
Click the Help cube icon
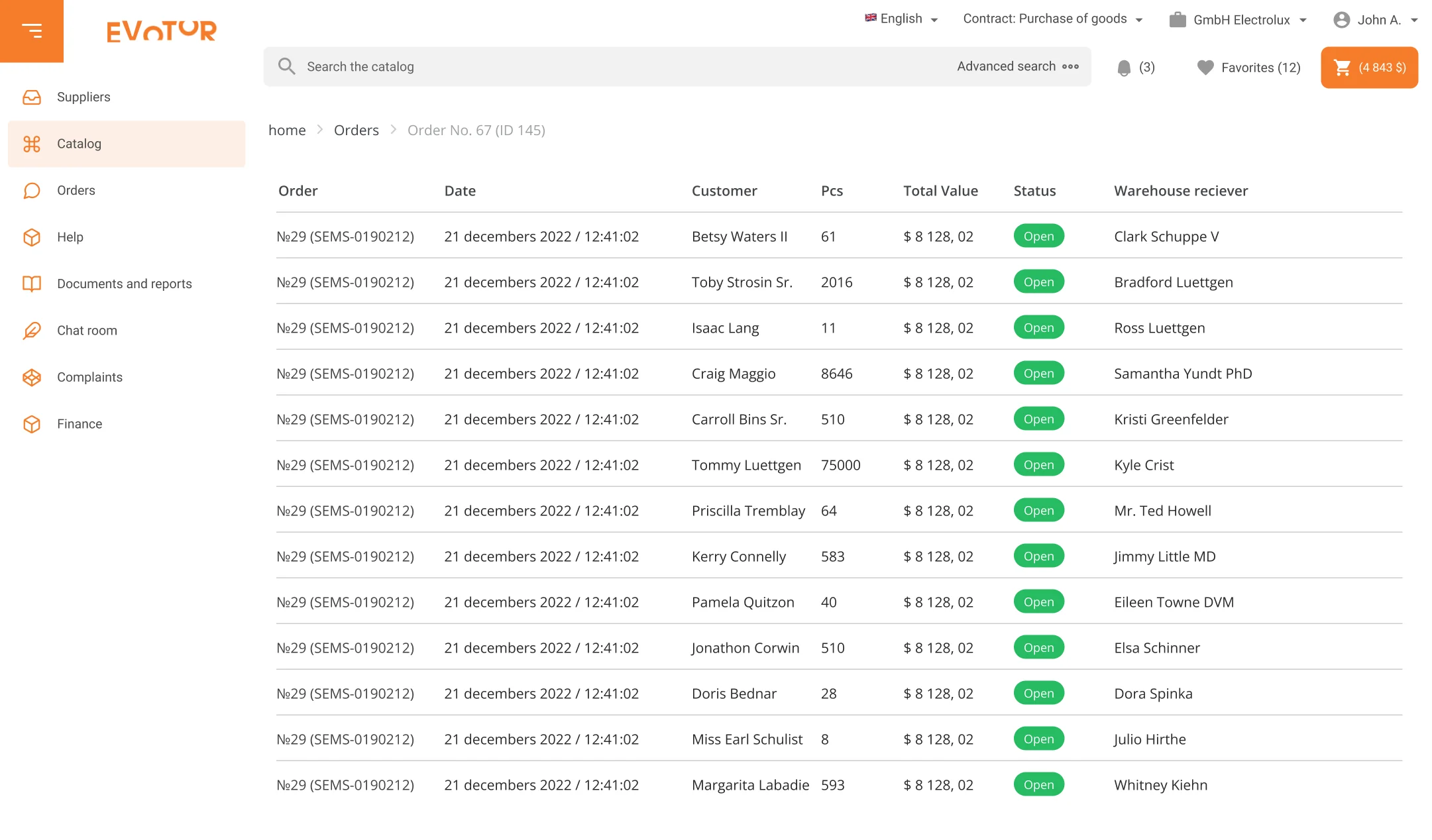(32, 237)
